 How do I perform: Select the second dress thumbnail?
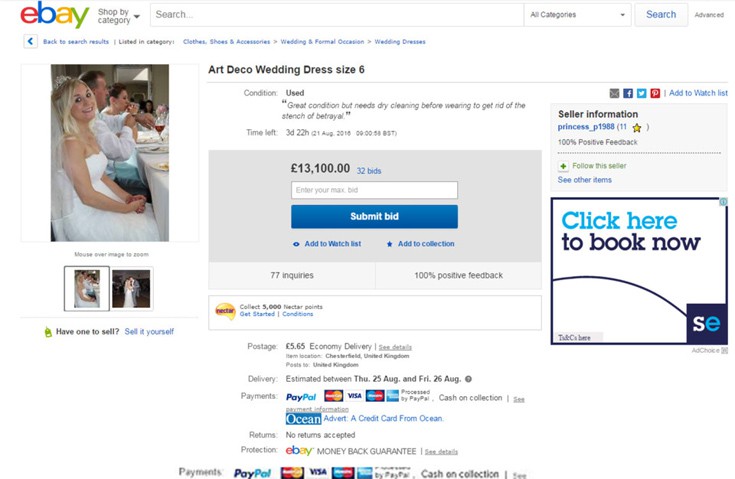coord(131,288)
